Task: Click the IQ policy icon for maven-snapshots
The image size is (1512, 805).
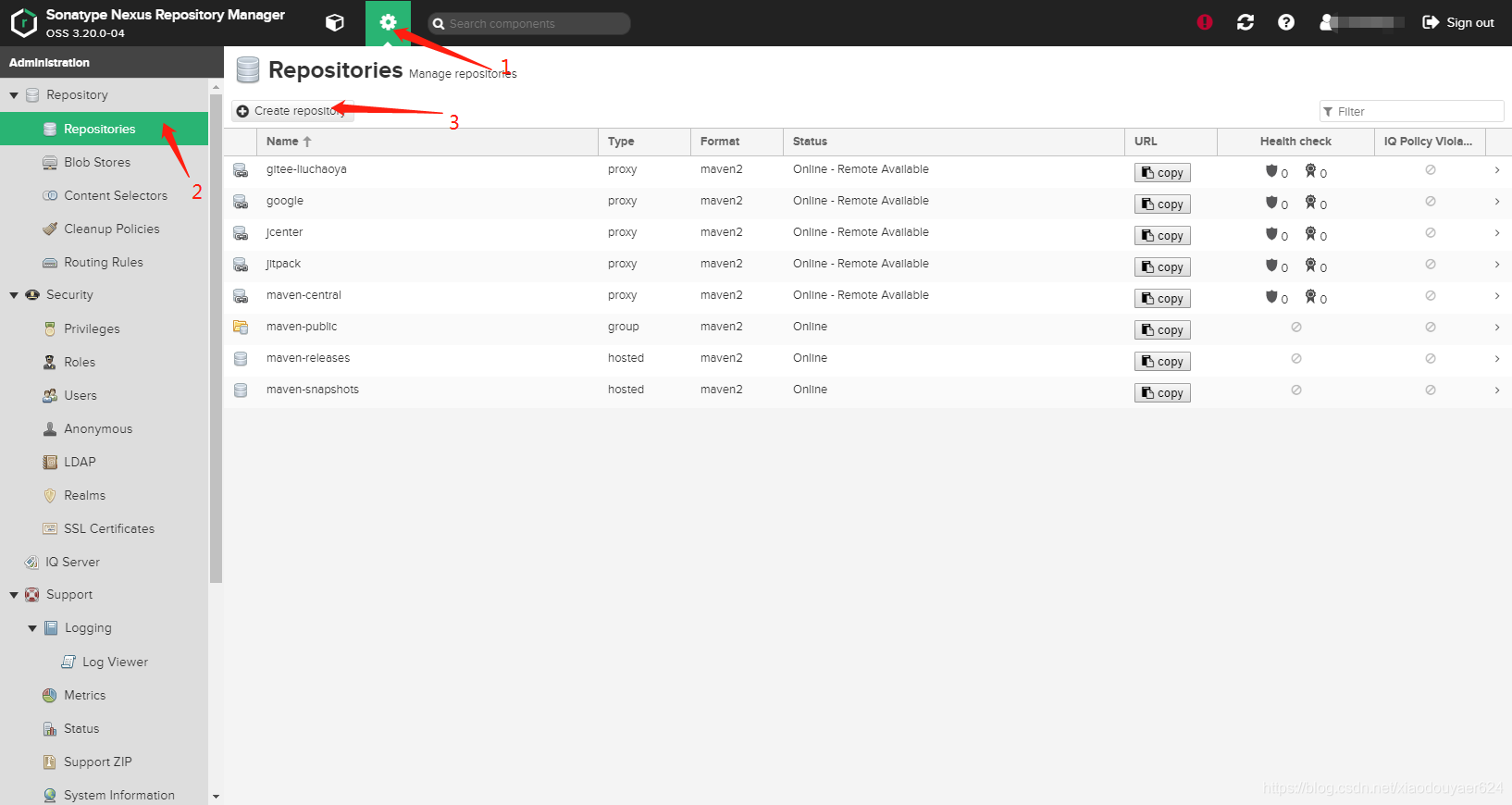Action: click(x=1431, y=390)
